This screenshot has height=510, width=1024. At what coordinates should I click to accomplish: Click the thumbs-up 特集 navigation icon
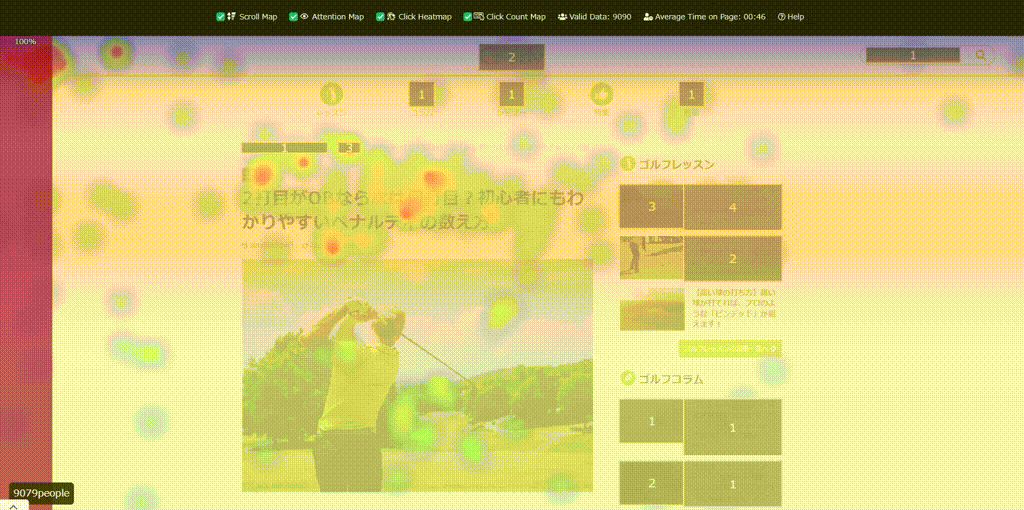coord(601,95)
